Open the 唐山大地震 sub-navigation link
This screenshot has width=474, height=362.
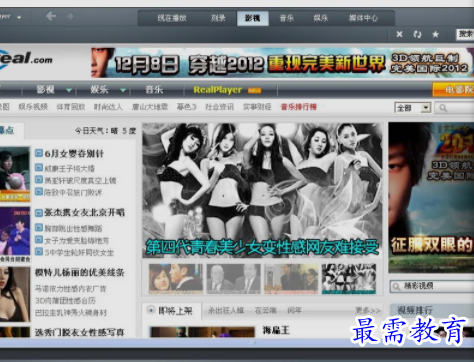[x=150, y=107]
